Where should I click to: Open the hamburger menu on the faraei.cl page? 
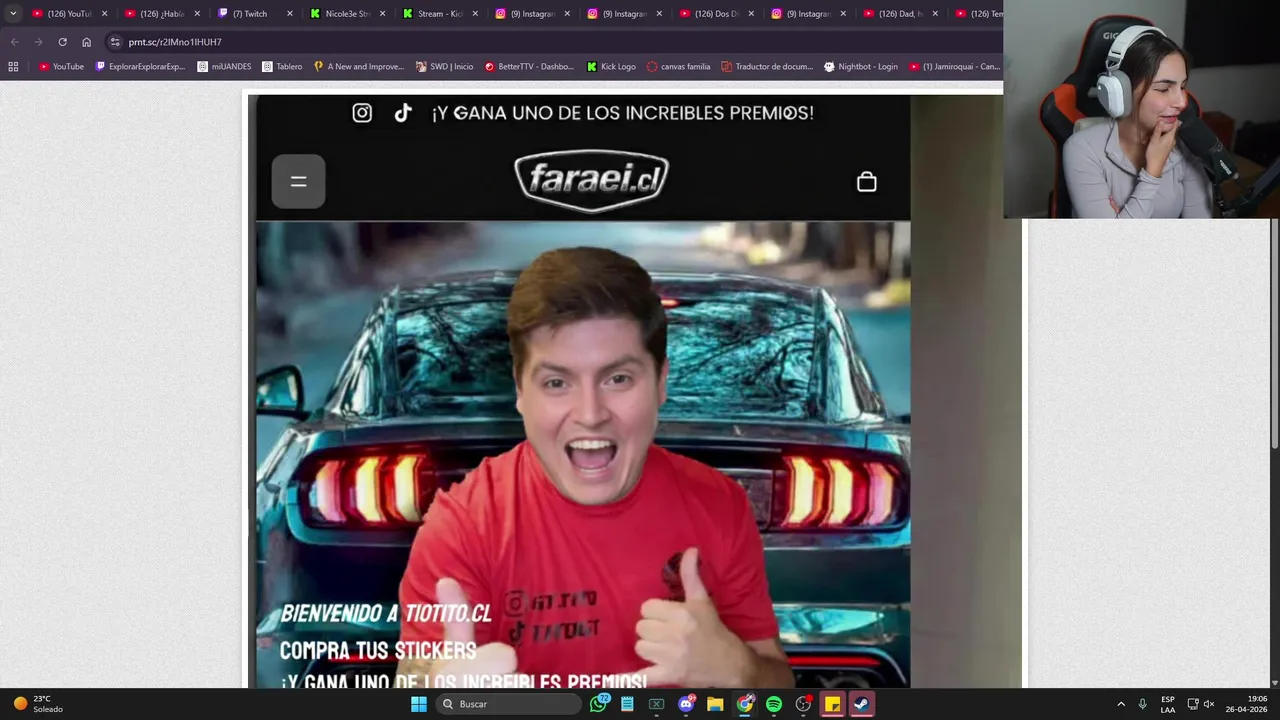tap(298, 181)
